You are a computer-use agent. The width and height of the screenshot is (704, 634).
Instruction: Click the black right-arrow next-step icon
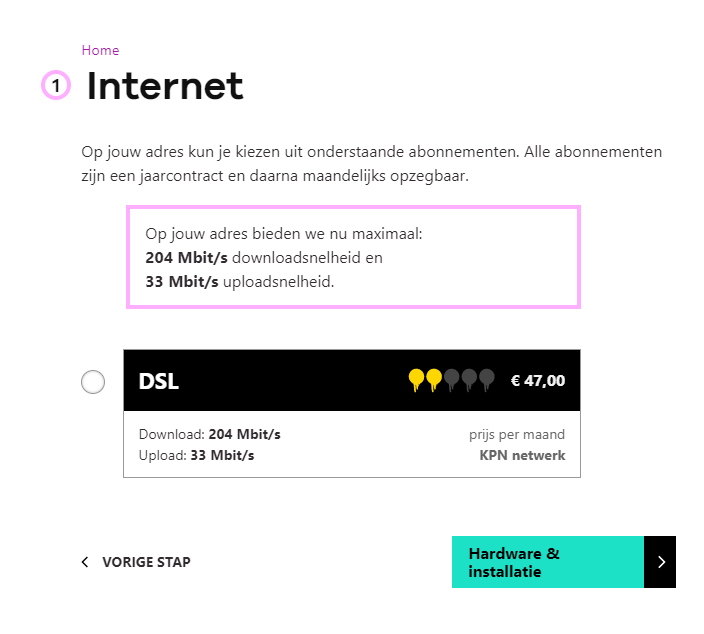pos(660,562)
